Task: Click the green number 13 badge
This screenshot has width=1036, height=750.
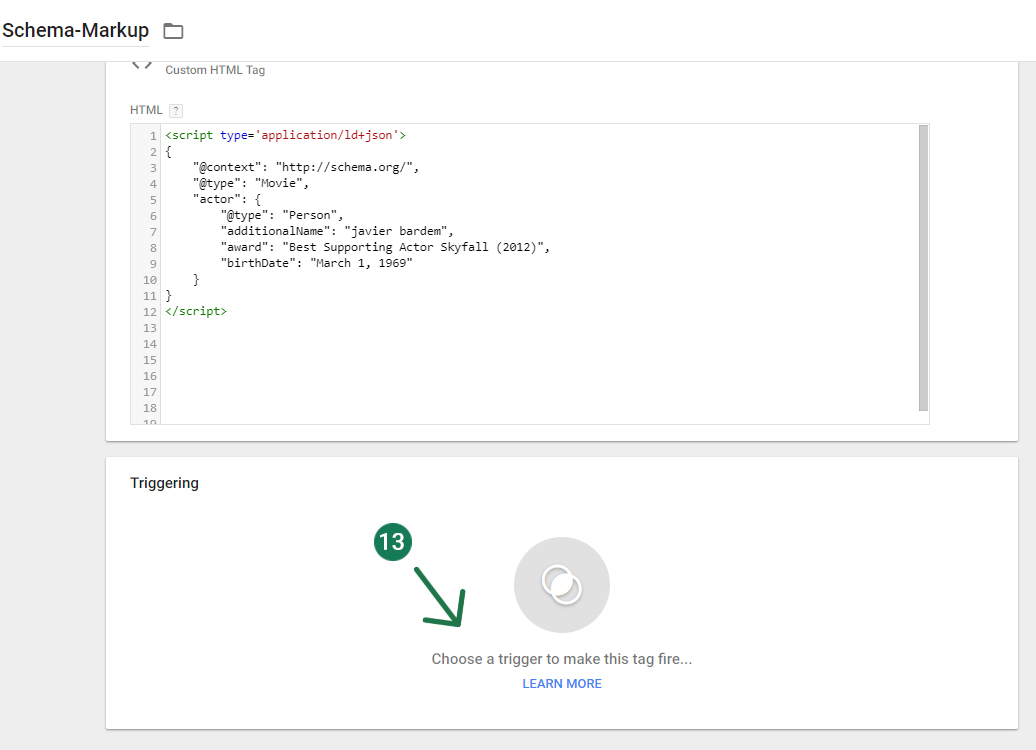Action: pos(392,542)
